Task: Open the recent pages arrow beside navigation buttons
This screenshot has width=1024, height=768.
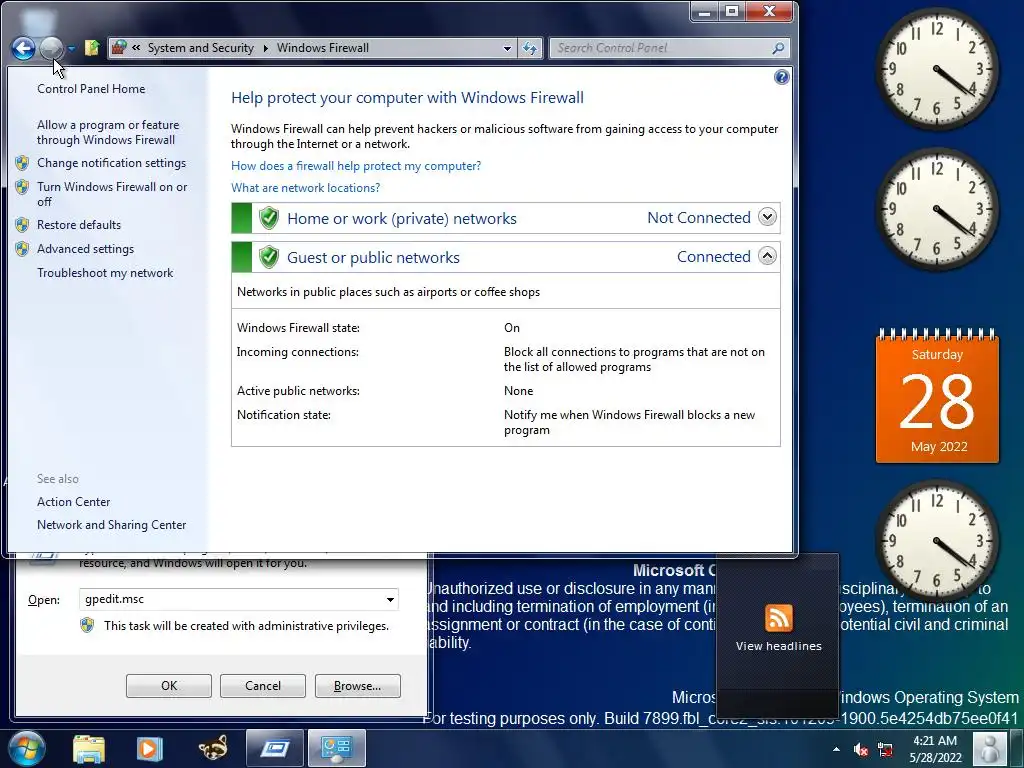Action: point(71,48)
